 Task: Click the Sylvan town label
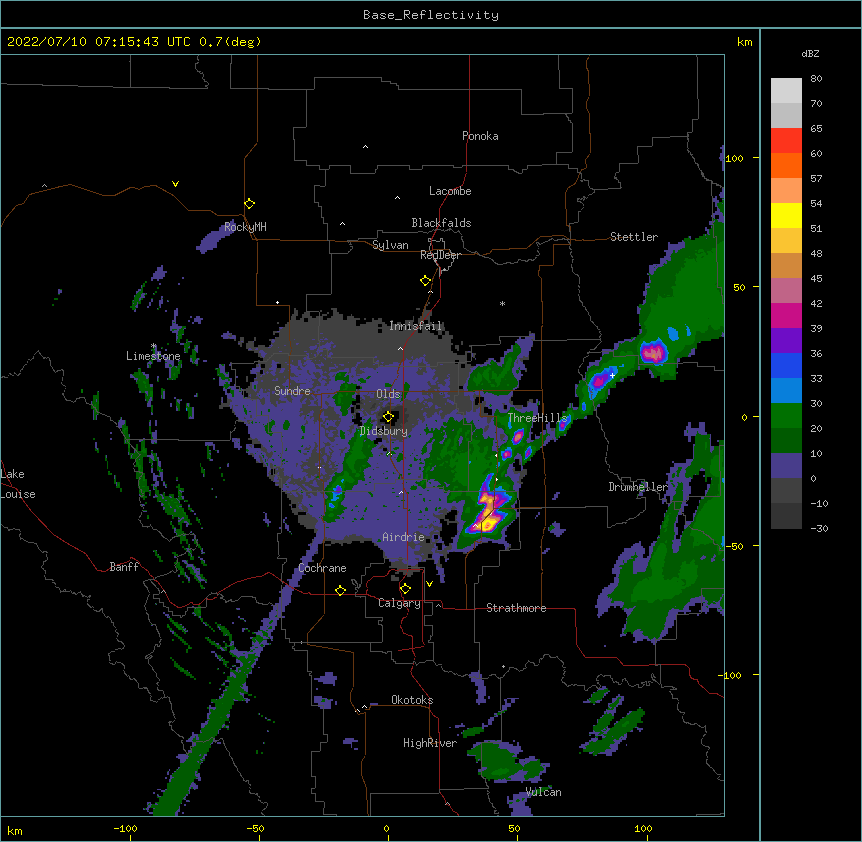(390, 245)
